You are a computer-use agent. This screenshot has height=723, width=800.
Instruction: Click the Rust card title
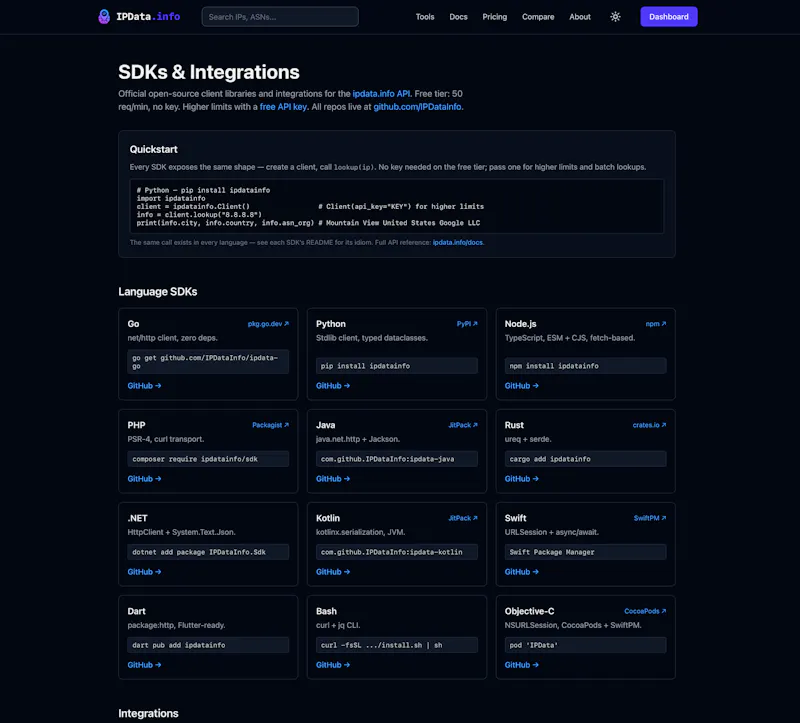coord(514,425)
